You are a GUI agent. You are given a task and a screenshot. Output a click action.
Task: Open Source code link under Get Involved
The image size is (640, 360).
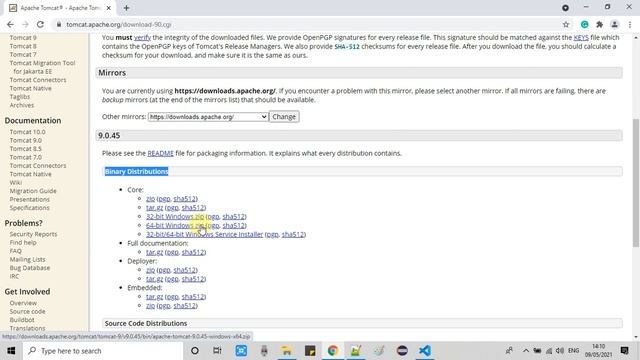coord(28,311)
